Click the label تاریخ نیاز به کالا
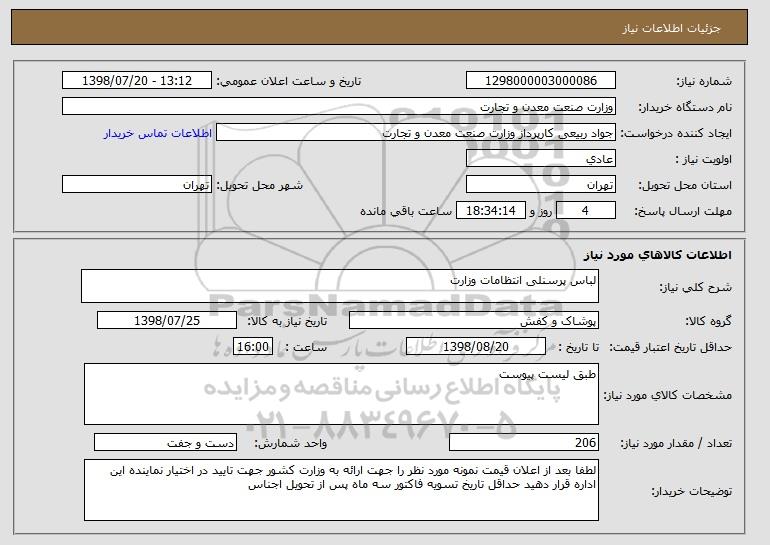 287,321
